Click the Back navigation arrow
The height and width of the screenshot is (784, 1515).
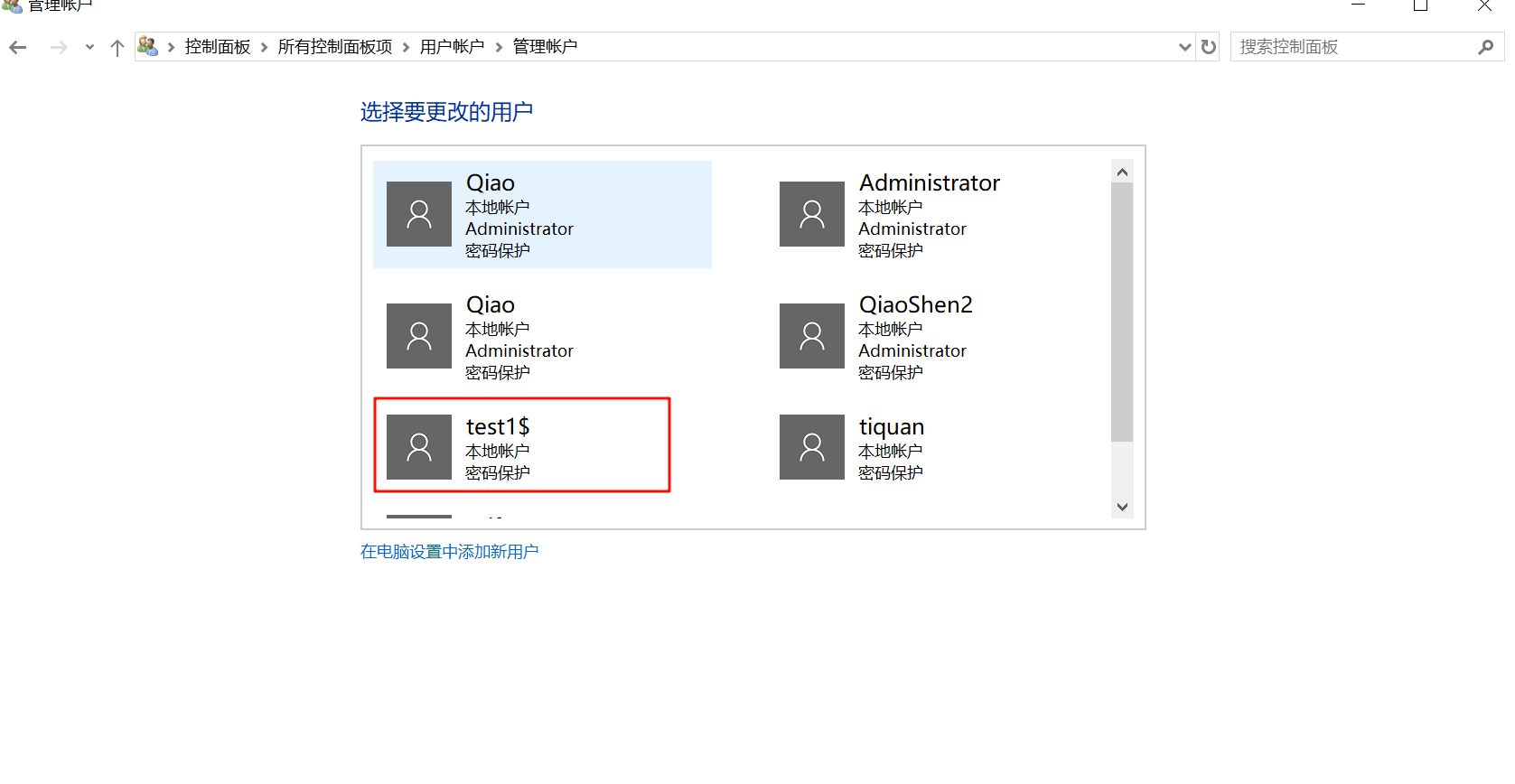(18, 47)
